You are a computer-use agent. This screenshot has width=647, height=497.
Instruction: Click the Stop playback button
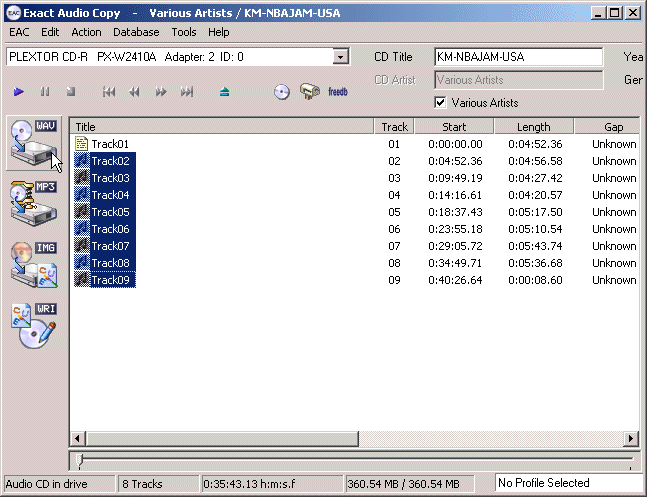(x=71, y=92)
